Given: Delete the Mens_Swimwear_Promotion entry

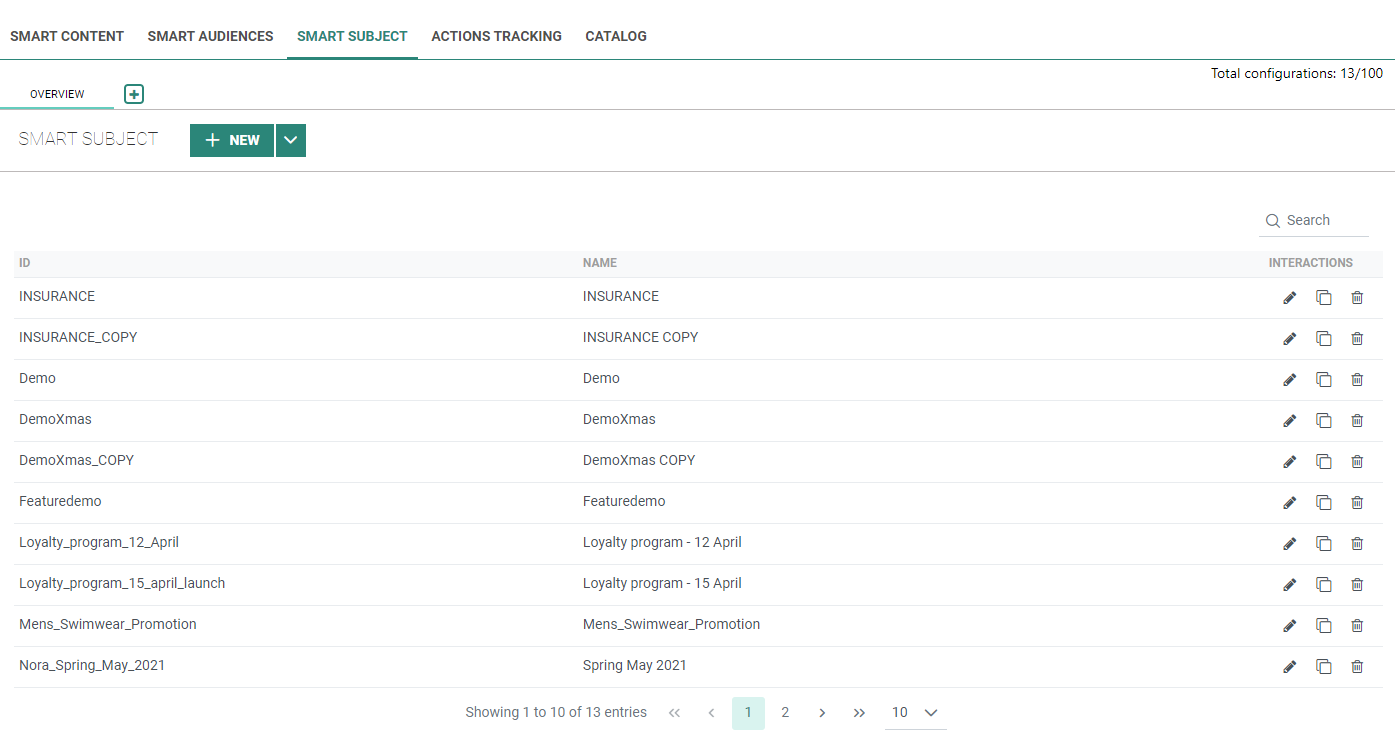Looking at the screenshot, I should coord(1357,626).
